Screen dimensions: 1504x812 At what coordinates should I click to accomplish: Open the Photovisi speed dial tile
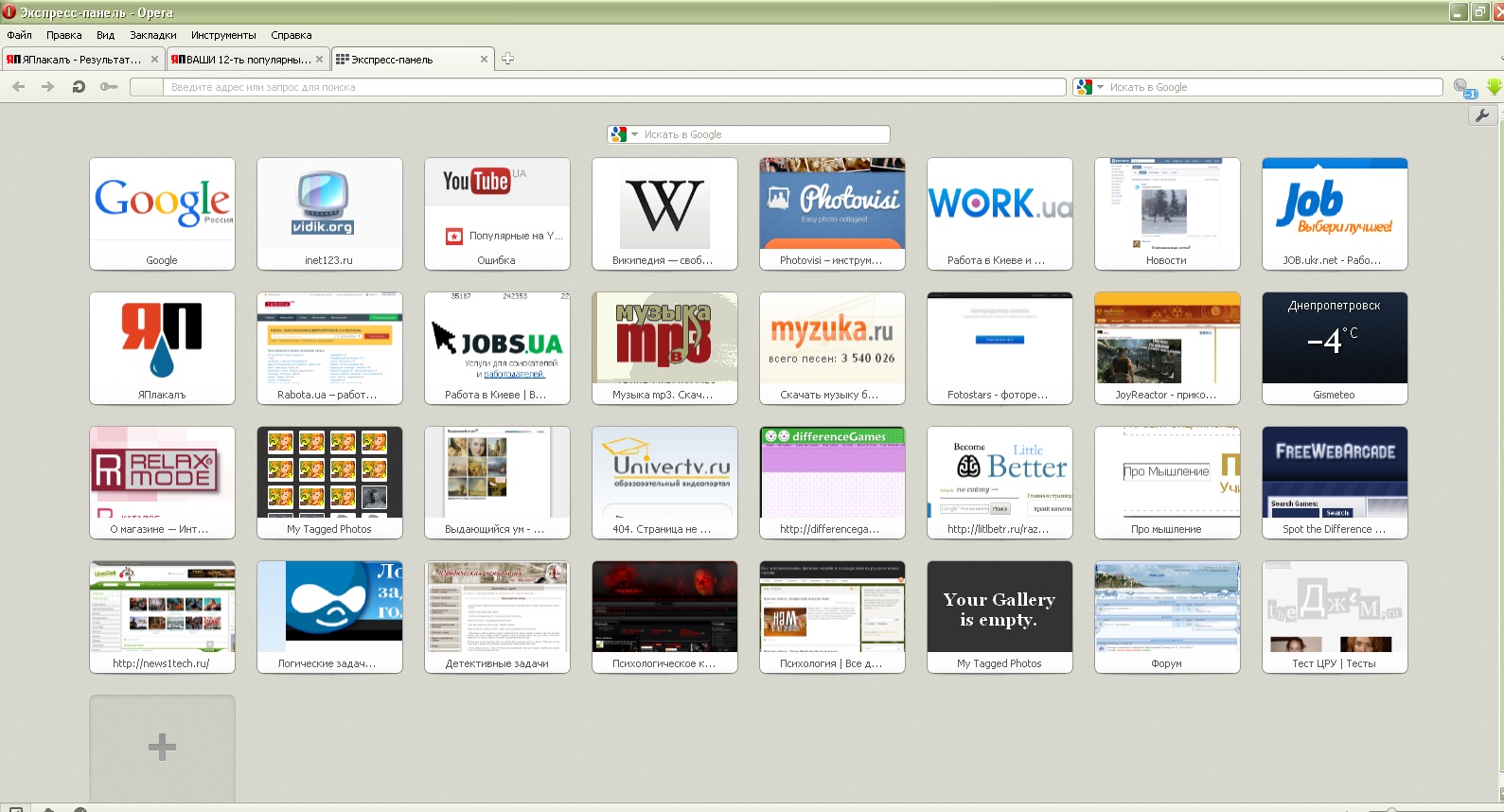pyautogui.click(x=832, y=214)
